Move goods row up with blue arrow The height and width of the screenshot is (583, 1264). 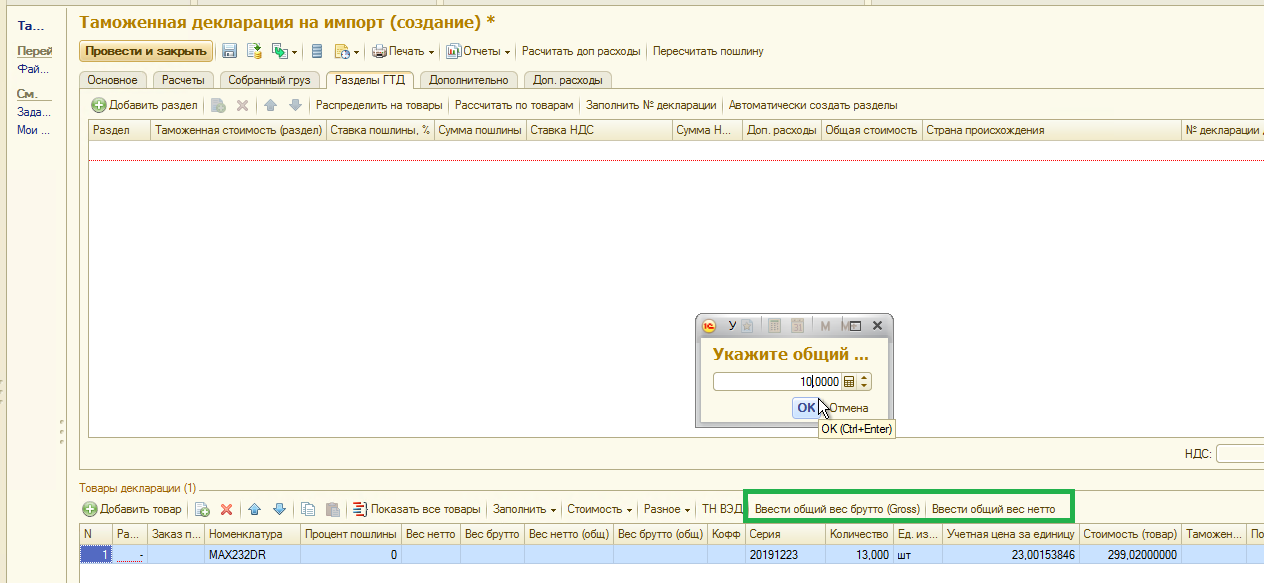[254, 509]
